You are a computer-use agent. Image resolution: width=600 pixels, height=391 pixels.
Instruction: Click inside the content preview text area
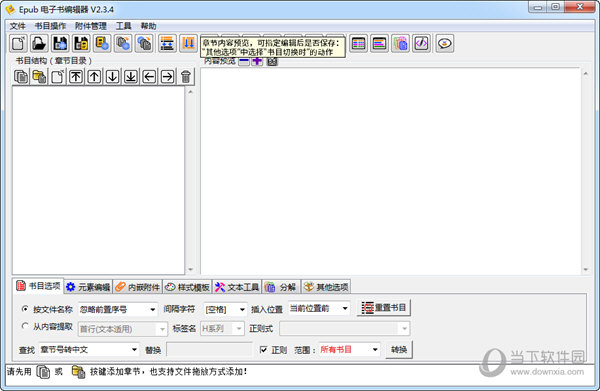coord(390,171)
